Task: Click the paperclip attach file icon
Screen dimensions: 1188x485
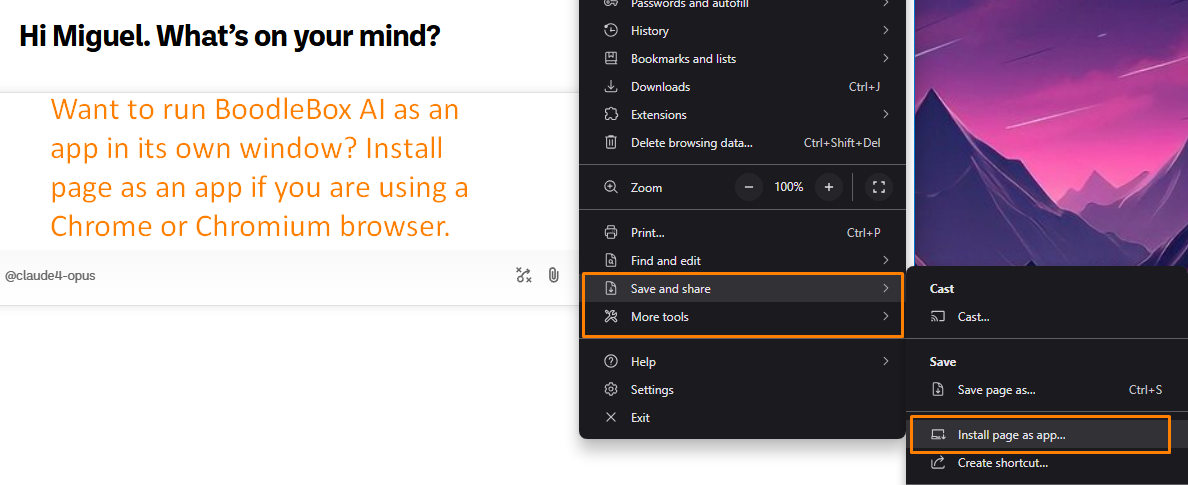Action: tap(553, 275)
